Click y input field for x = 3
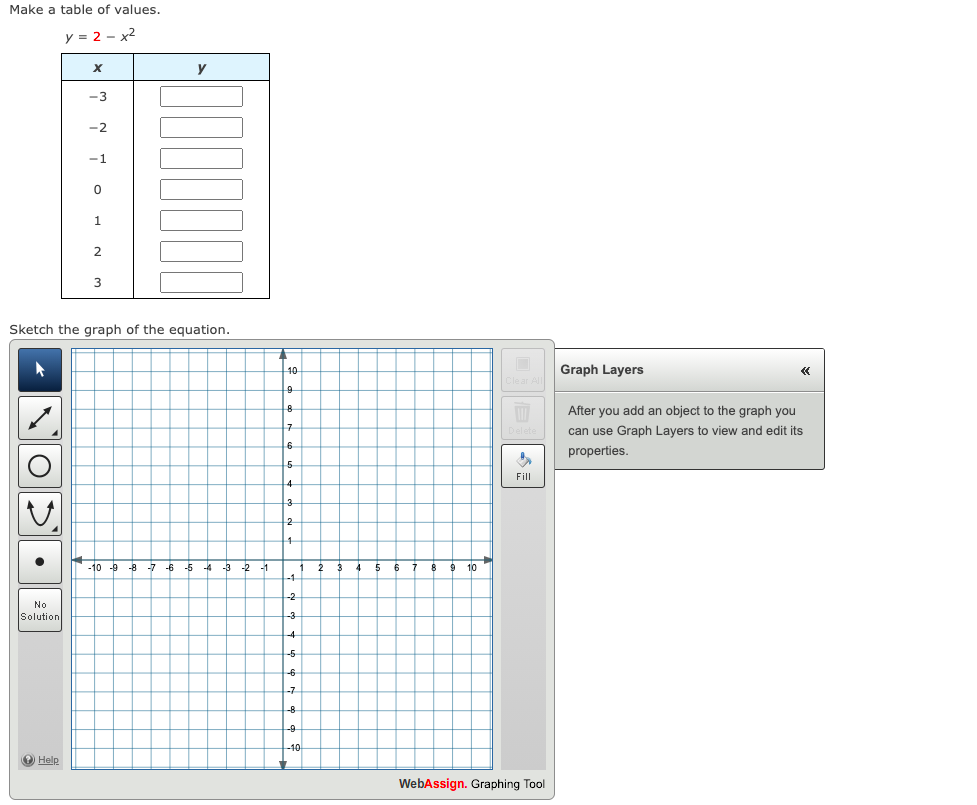977x805 pixels. pos(201,282)
